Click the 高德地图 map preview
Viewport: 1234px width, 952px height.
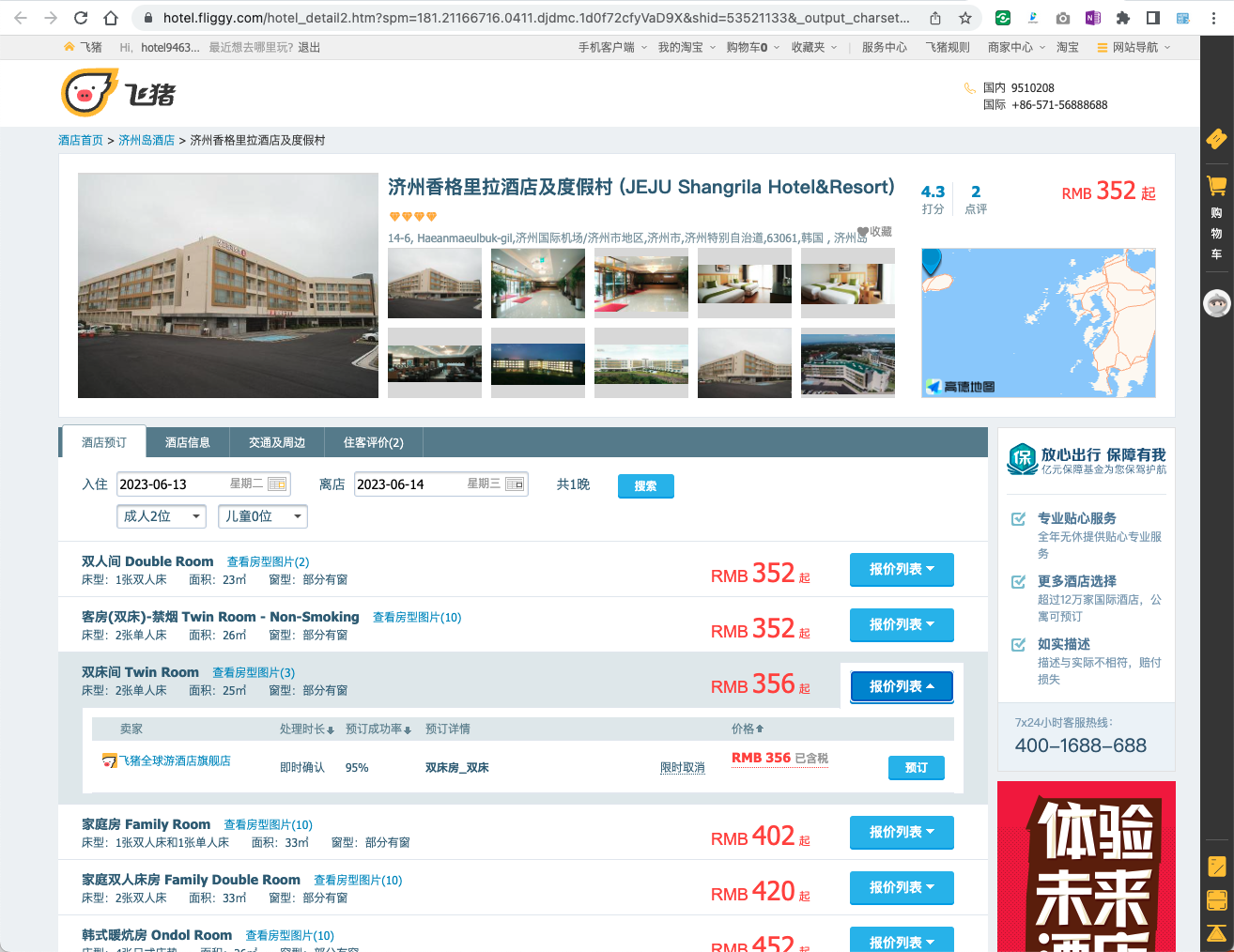(x=1039, y=323)
